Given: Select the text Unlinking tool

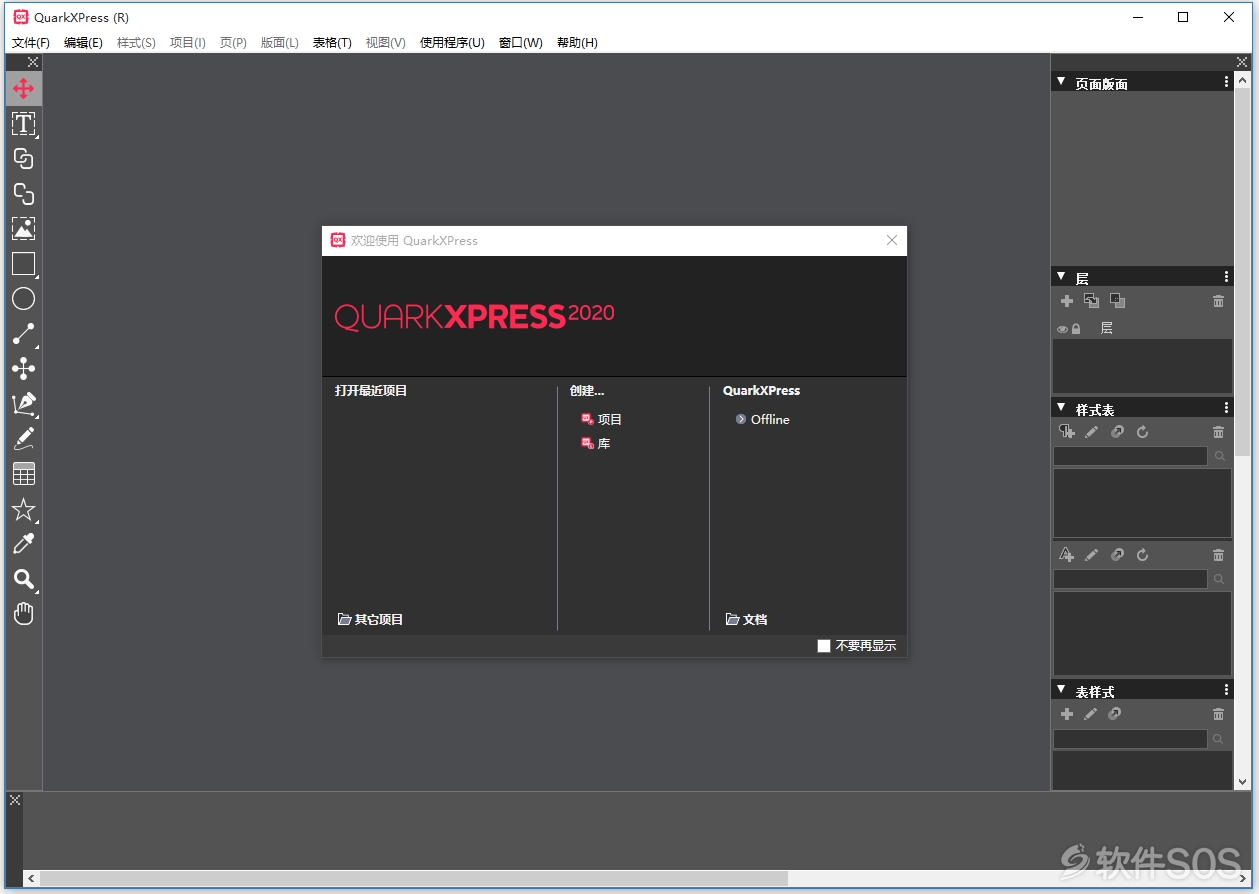Looking at the screenshot, I should 23,194.
